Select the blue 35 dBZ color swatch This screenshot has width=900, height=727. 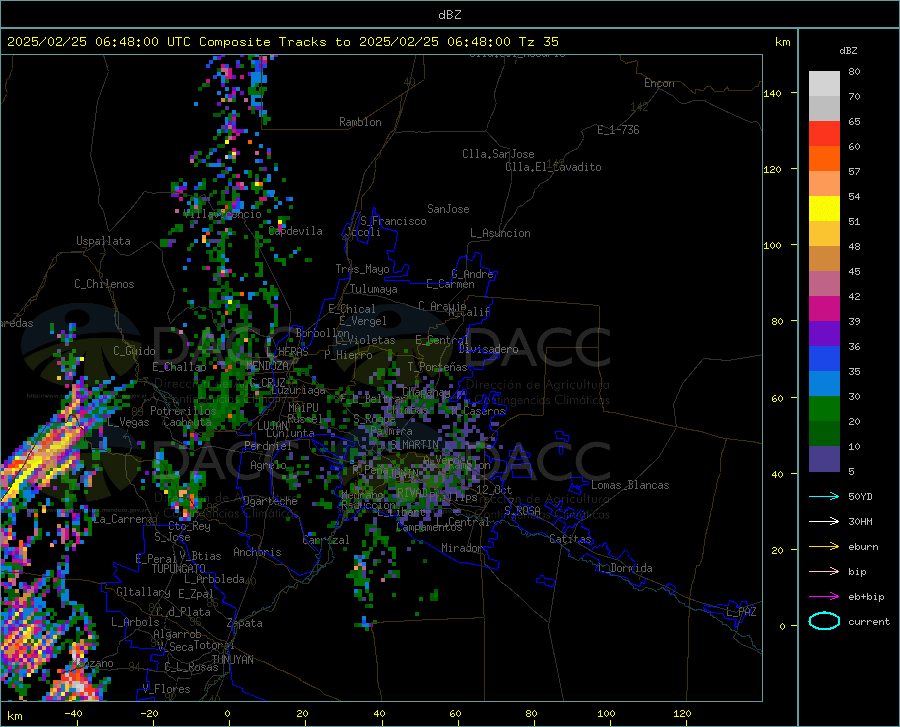[x=824, y=359]
